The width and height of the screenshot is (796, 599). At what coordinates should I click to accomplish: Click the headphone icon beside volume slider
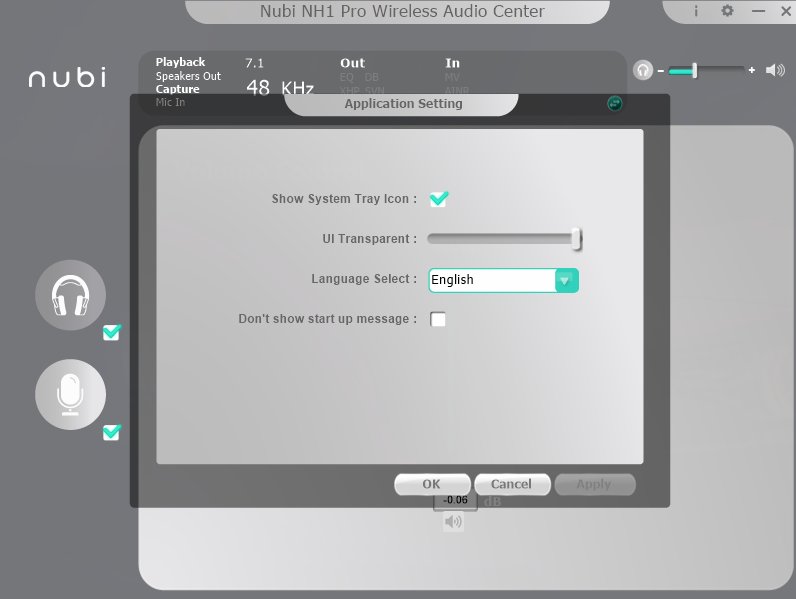click(x=643, y=70)
